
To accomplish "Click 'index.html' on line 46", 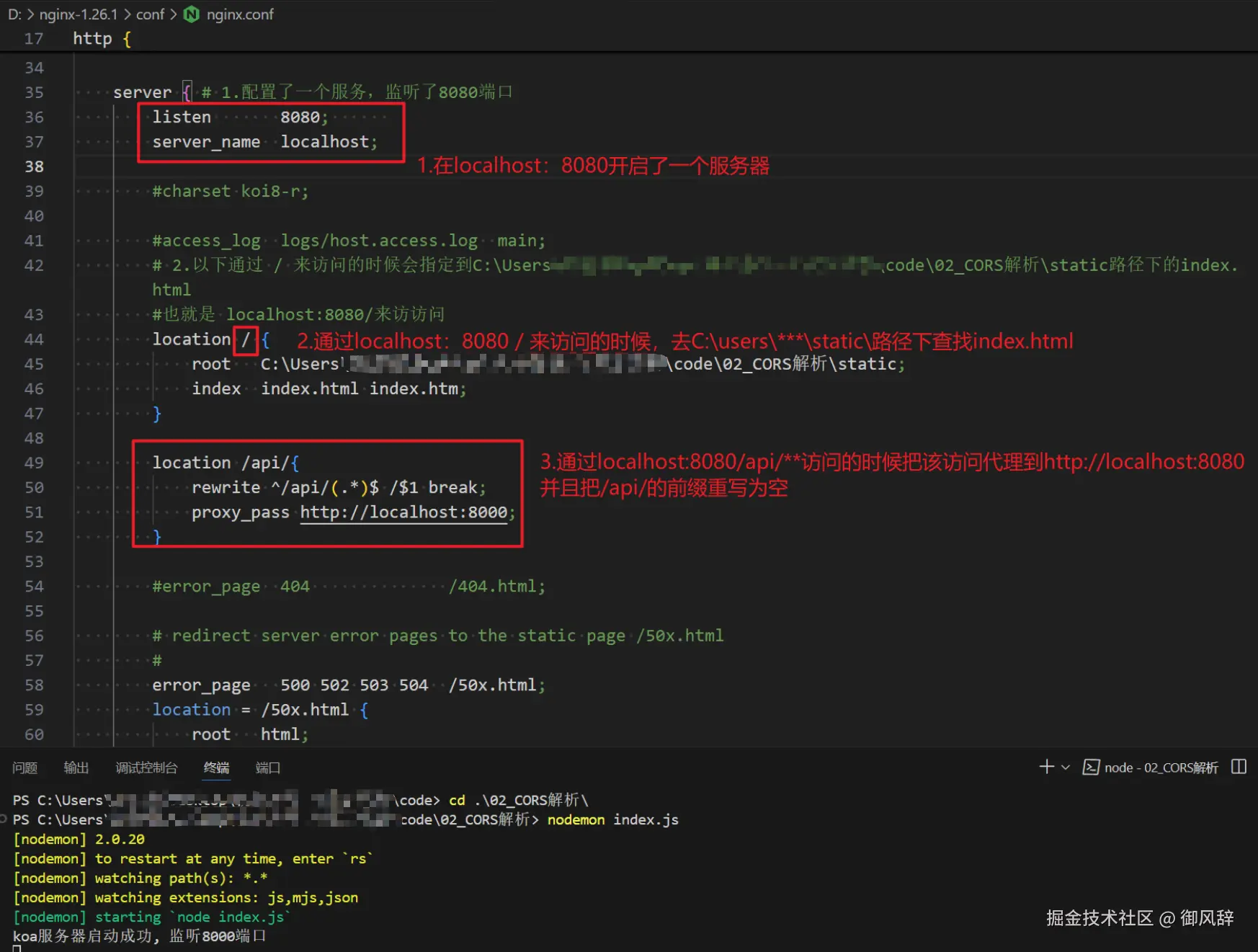I will [310, 388].
